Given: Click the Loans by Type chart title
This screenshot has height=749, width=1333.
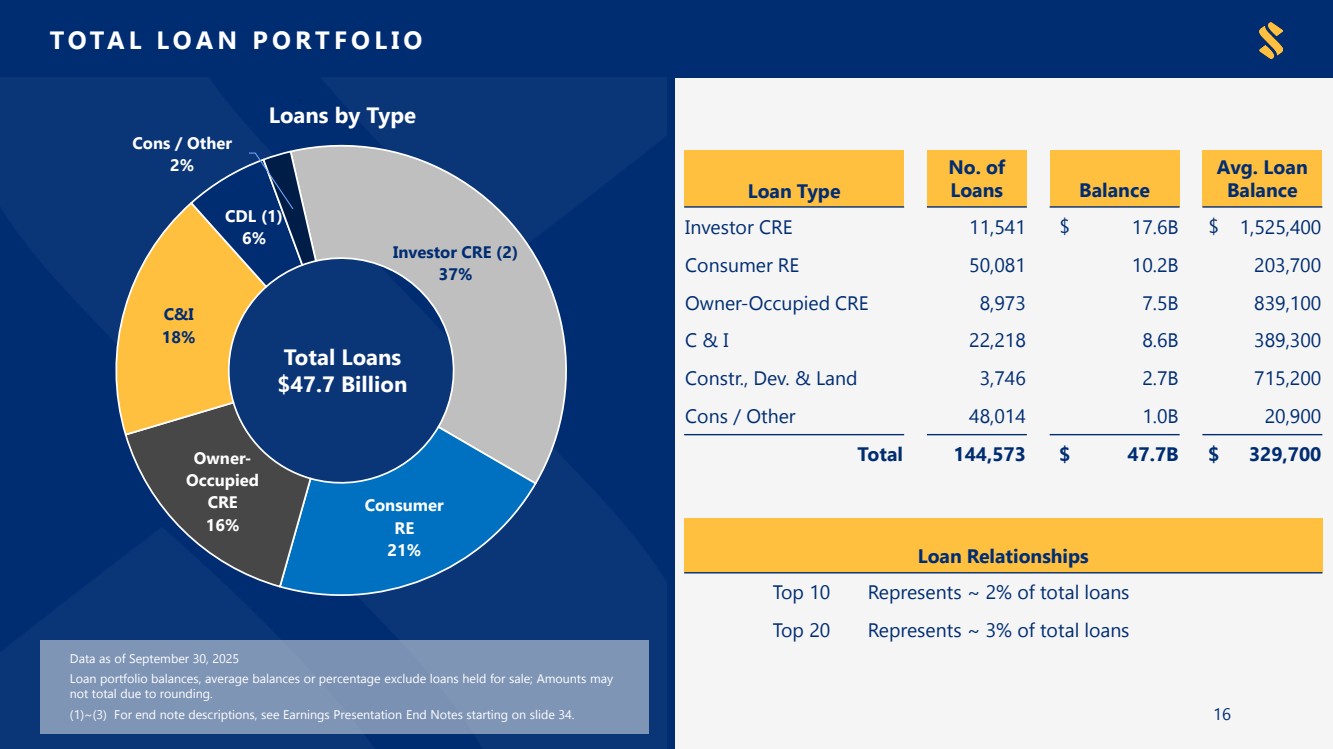Looking at the screenshot, I should (342, 116).
